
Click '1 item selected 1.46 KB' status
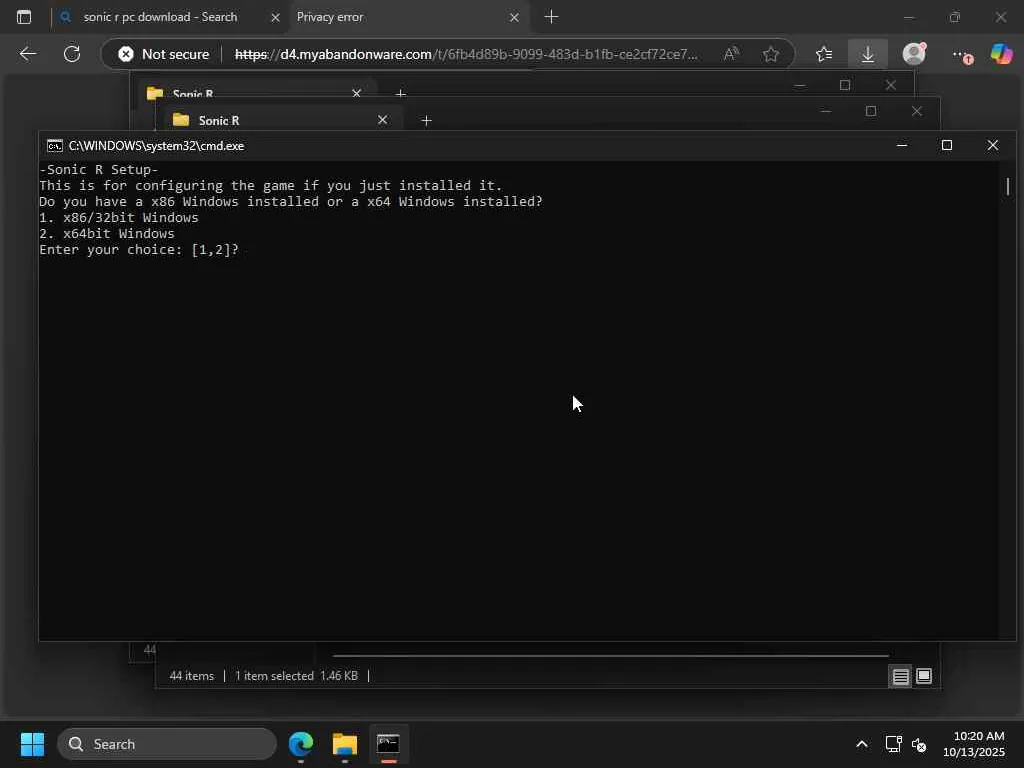(296, 676)
